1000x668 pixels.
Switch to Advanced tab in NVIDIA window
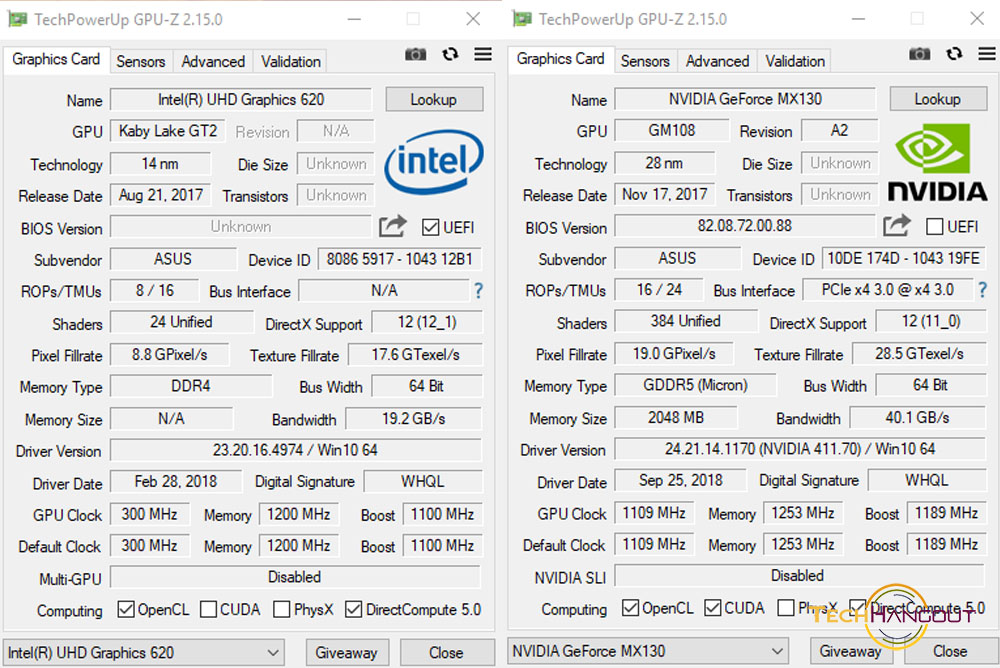click(717, 61)
